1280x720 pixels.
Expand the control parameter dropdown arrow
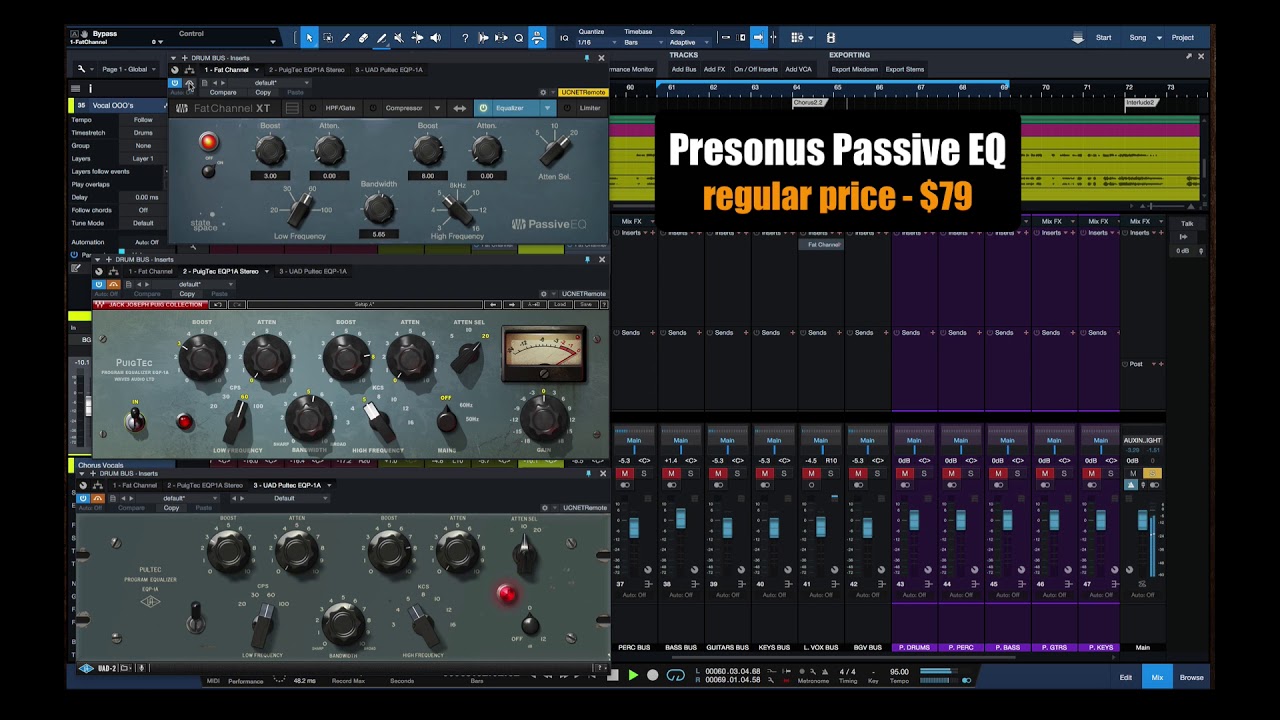click(x=272, y=41)
